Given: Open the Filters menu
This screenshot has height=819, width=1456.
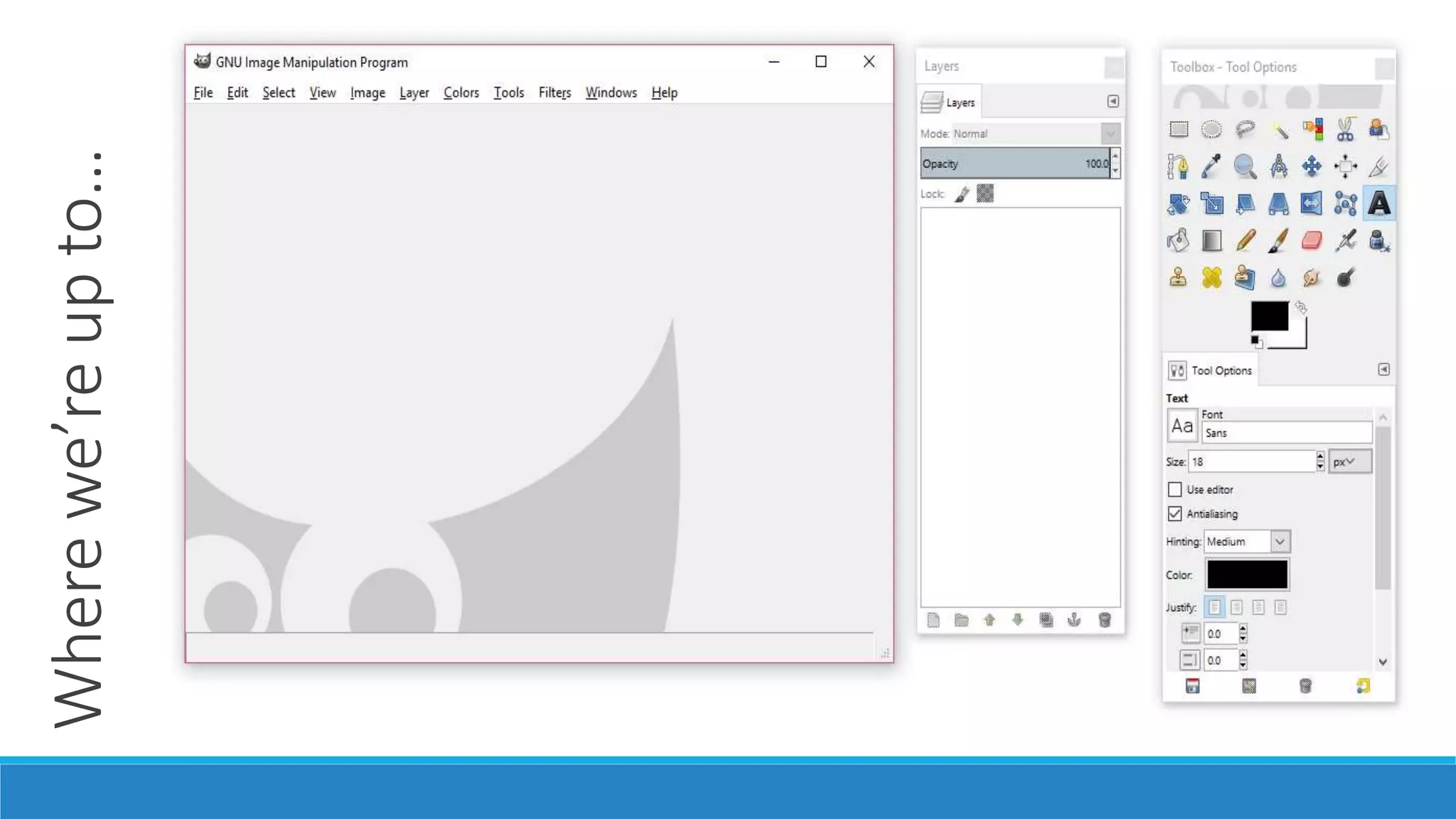Looking at the screenshot, I should (555, 92).
